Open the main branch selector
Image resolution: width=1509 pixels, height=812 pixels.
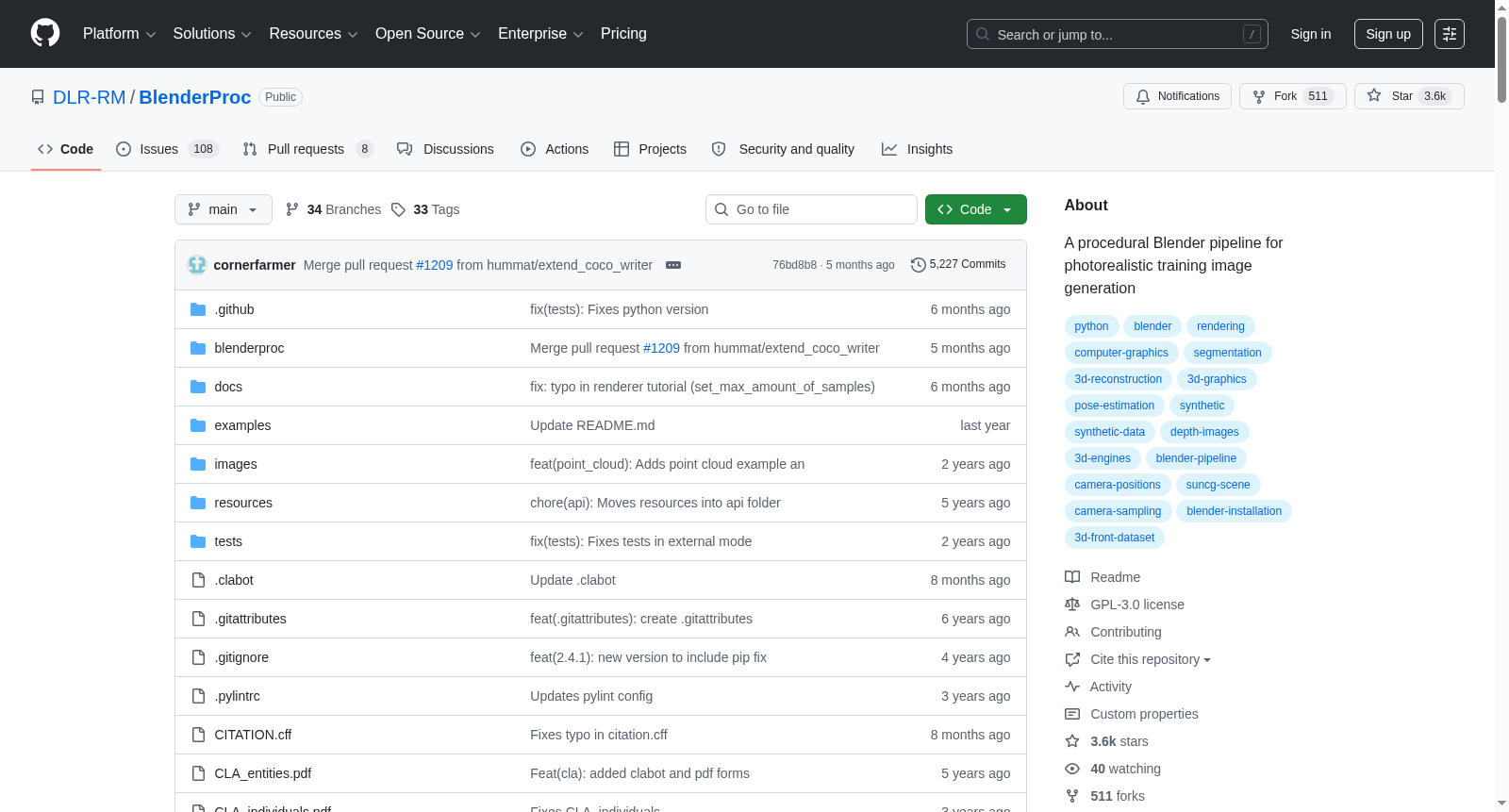click(224, 209)
